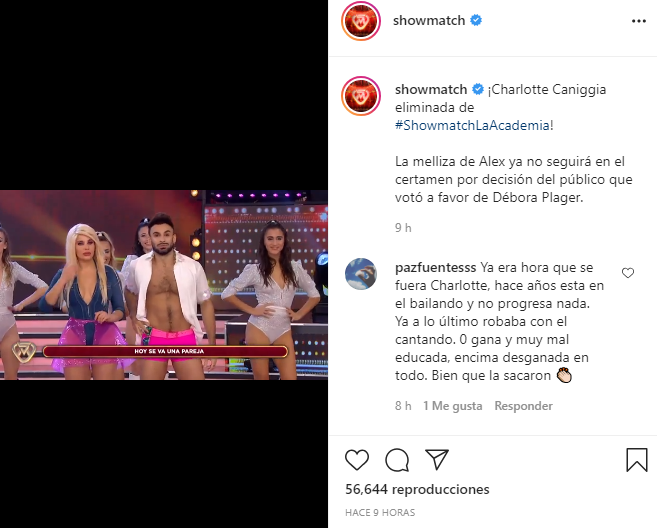Like the pazfuentesss comment heart

click(x=628, y=273)
